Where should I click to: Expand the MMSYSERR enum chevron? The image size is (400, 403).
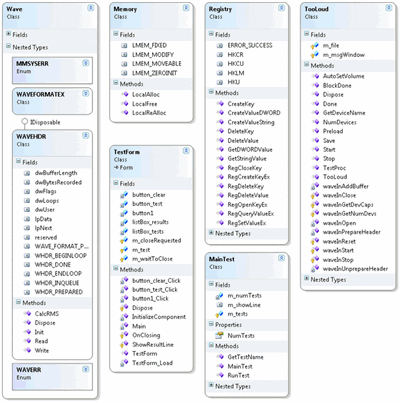point(86,63)
